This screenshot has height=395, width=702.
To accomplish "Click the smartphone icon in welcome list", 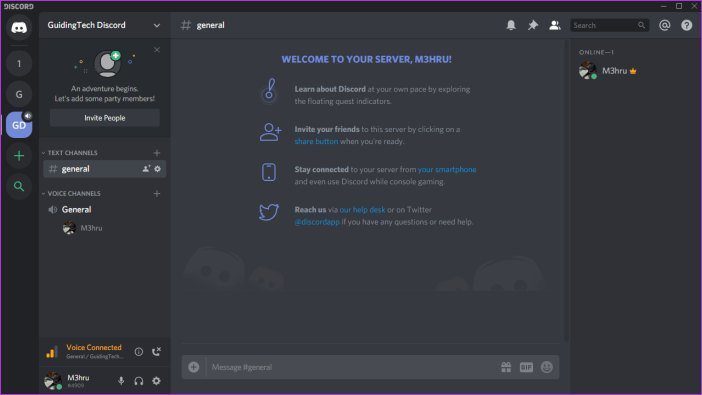I will (269, 172).
